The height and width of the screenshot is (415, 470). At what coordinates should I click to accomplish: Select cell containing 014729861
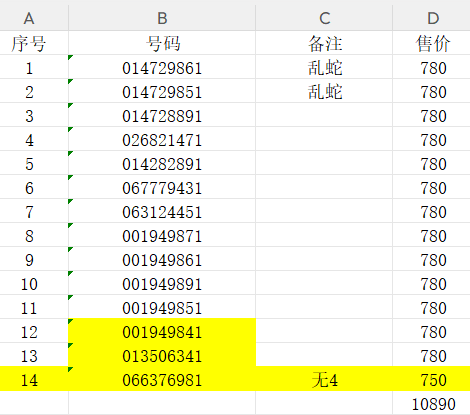pos(162,67)
